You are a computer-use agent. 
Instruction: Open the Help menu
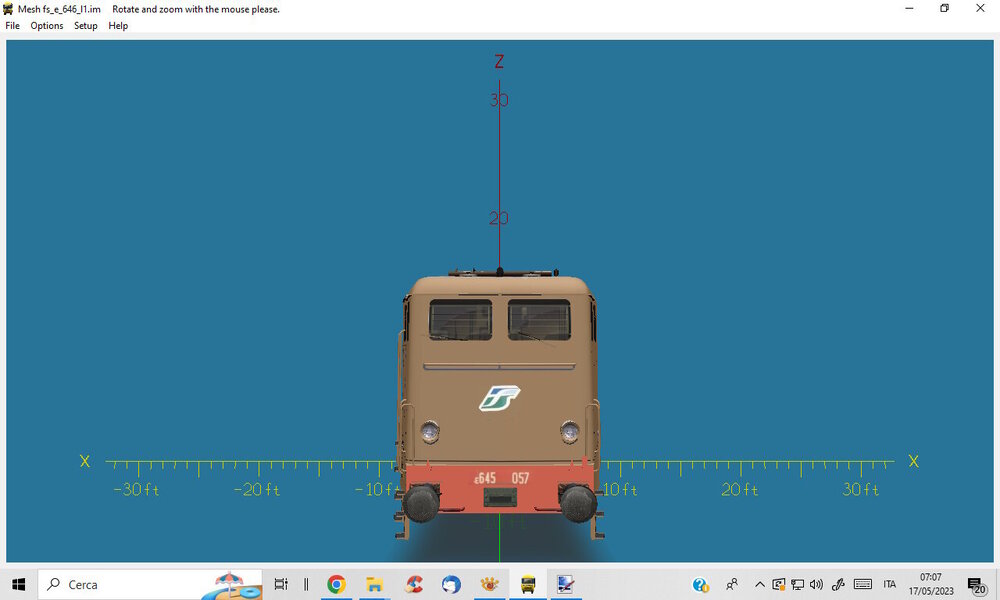coord(118,26)
